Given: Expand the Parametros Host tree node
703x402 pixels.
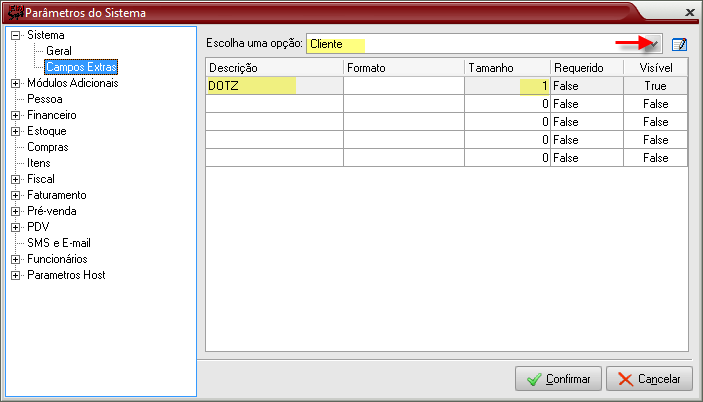Looking at the screenshot, I should pyautogui.click(x=15, y=275).
